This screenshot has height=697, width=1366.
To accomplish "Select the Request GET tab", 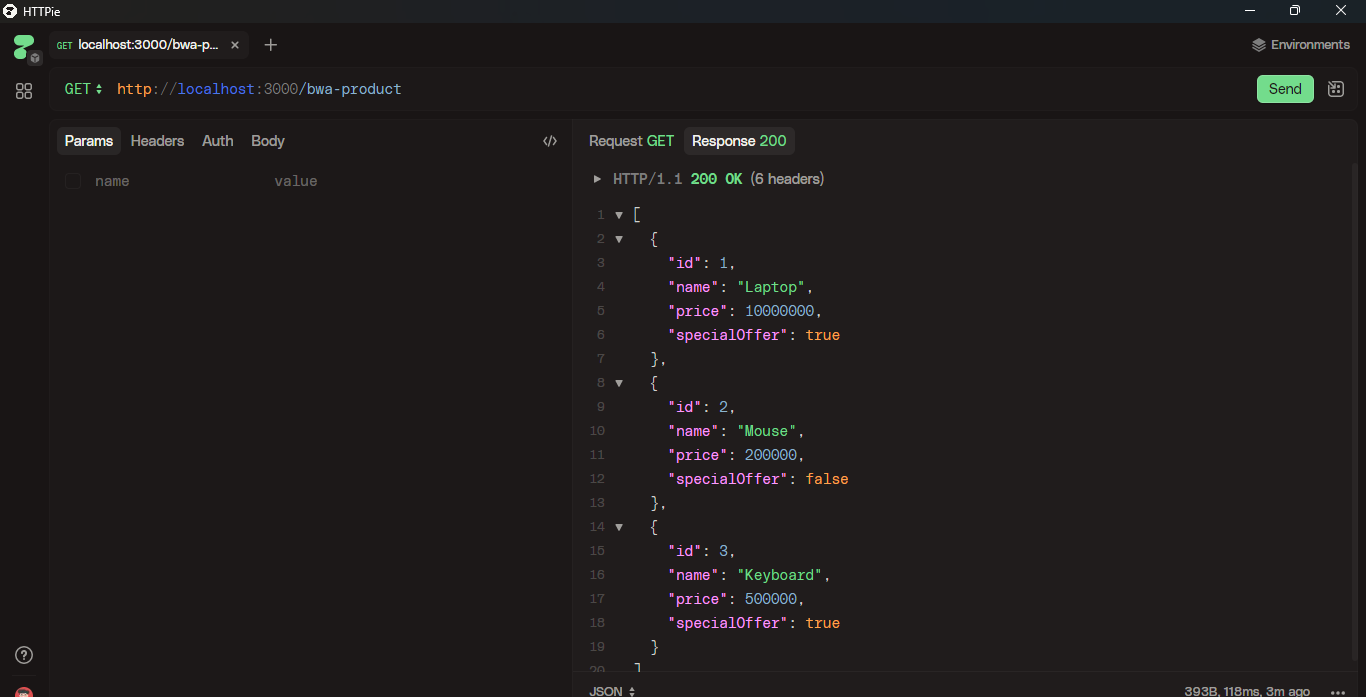I will click(631, 141).
